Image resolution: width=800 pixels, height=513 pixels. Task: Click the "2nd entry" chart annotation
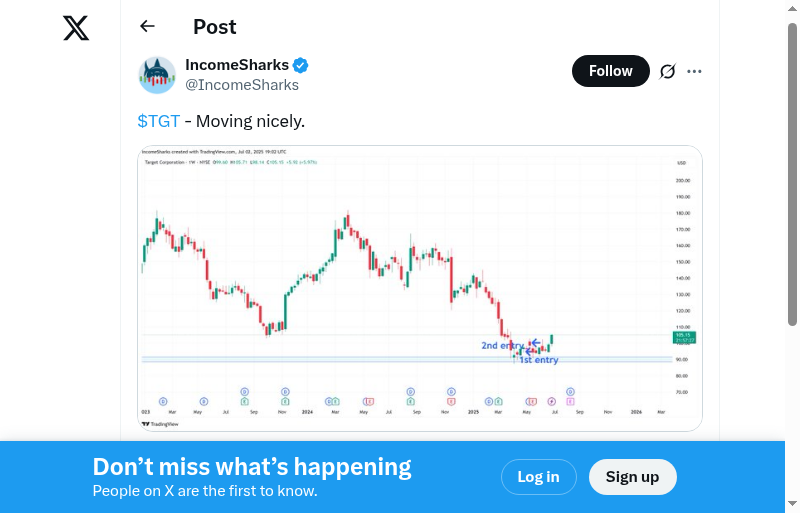coord(502,345)
